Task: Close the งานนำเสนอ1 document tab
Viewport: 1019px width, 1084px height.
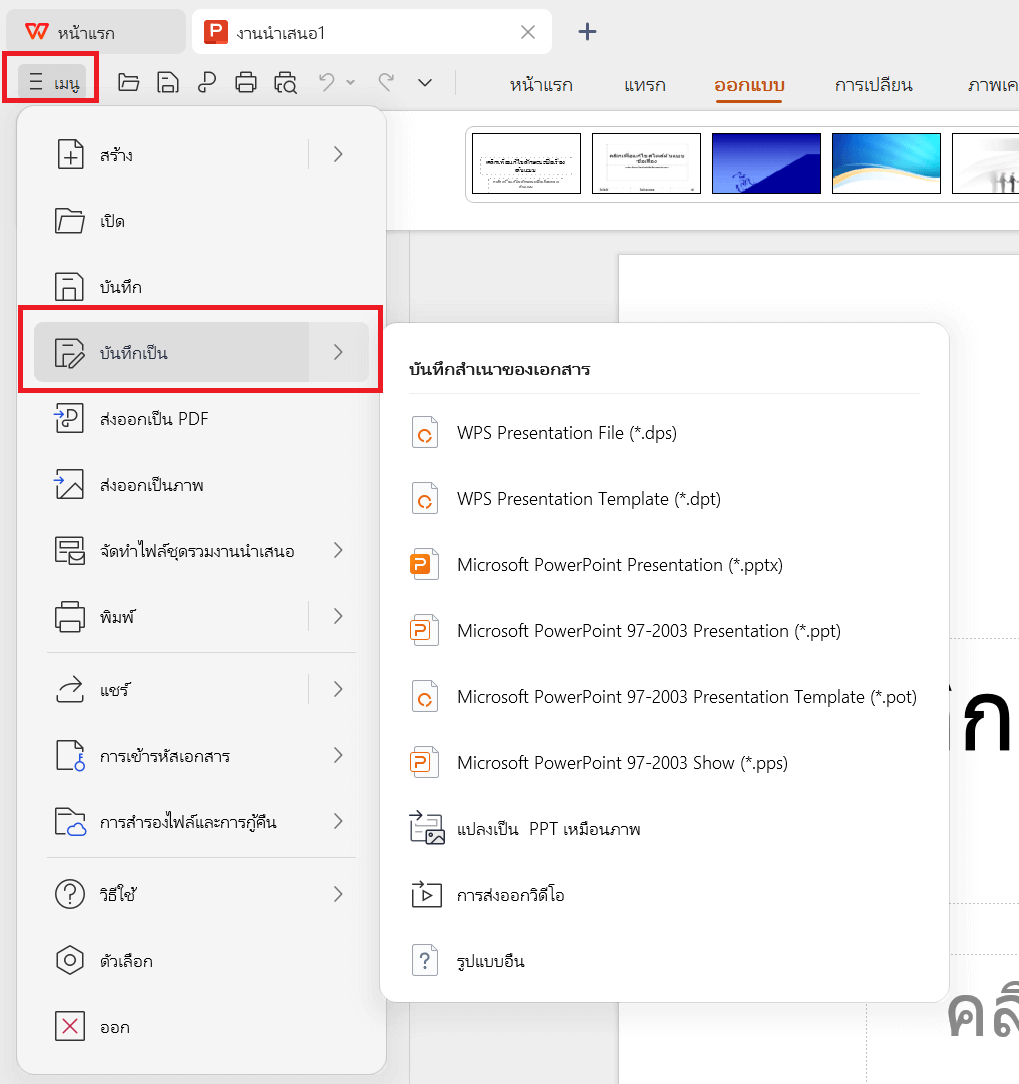Action: (528, 32)
